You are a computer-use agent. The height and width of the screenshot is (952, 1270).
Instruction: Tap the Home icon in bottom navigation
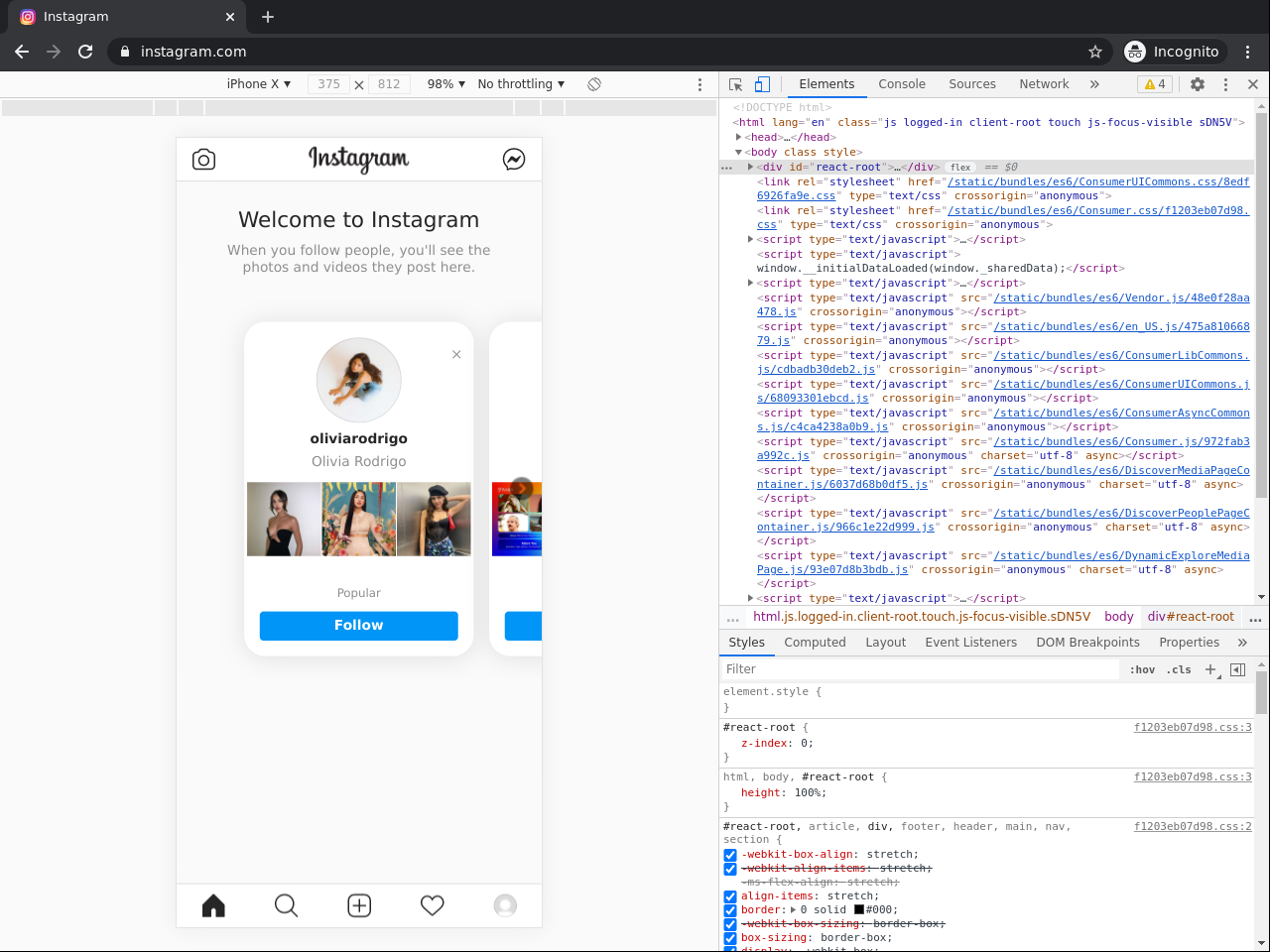pyautogui.click(x=213, y=905)
